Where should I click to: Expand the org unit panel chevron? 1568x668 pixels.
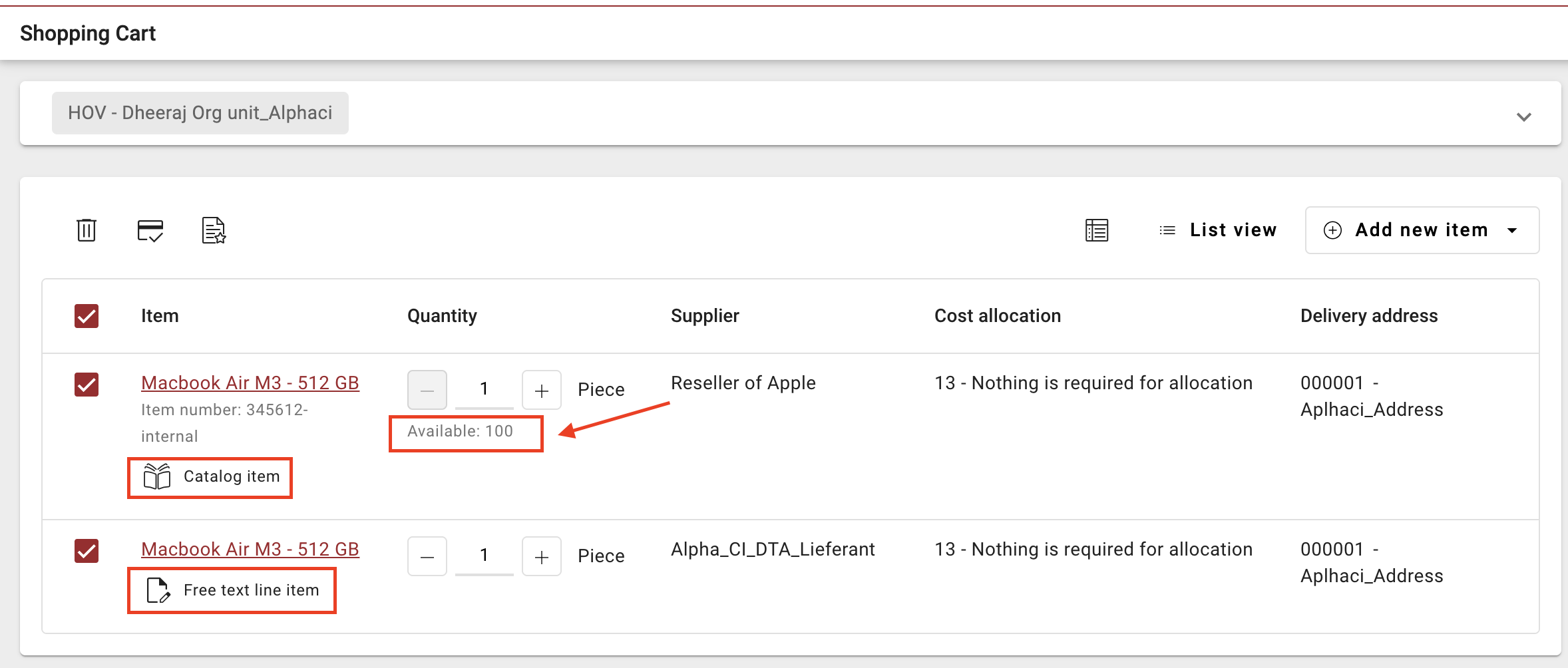(1523, 117)
